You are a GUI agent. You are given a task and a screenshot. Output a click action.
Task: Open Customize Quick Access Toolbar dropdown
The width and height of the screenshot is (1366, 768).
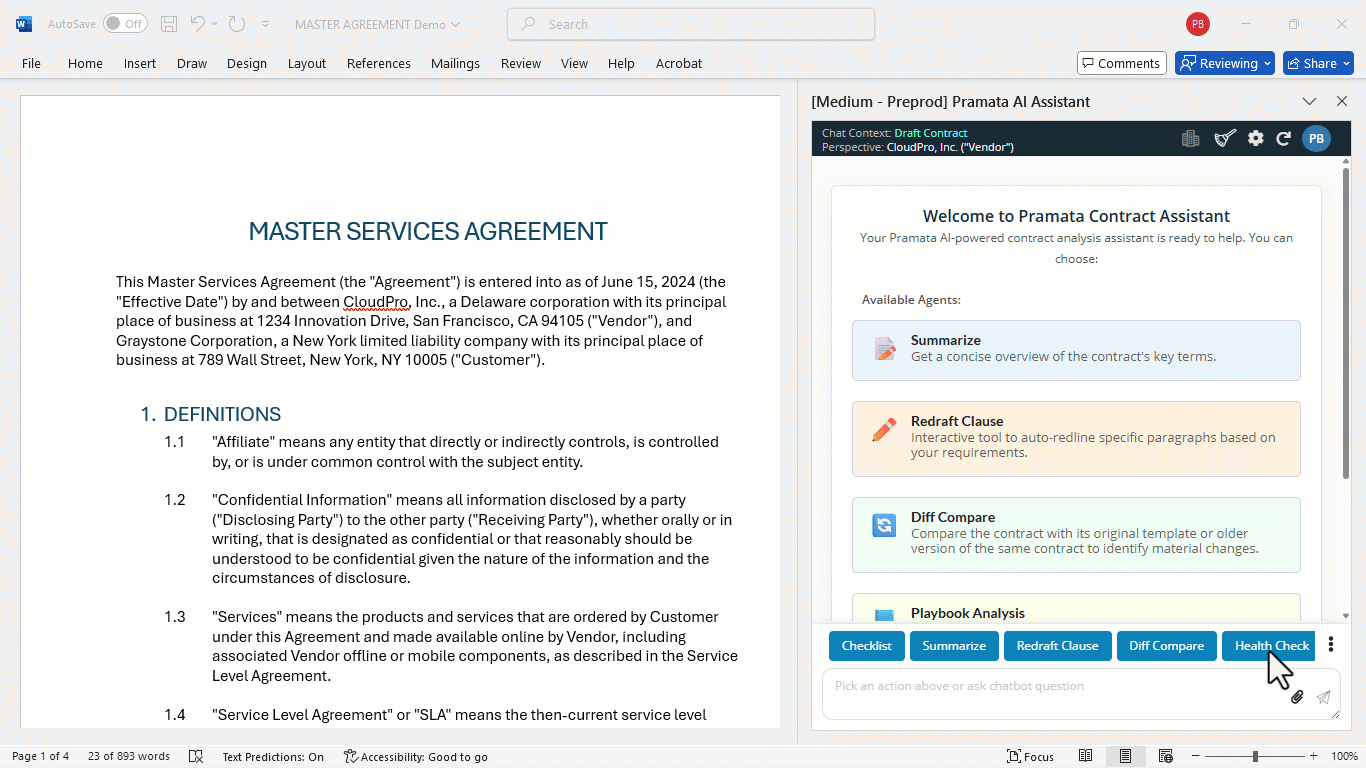pyautogui.click(x=265, y=24)
